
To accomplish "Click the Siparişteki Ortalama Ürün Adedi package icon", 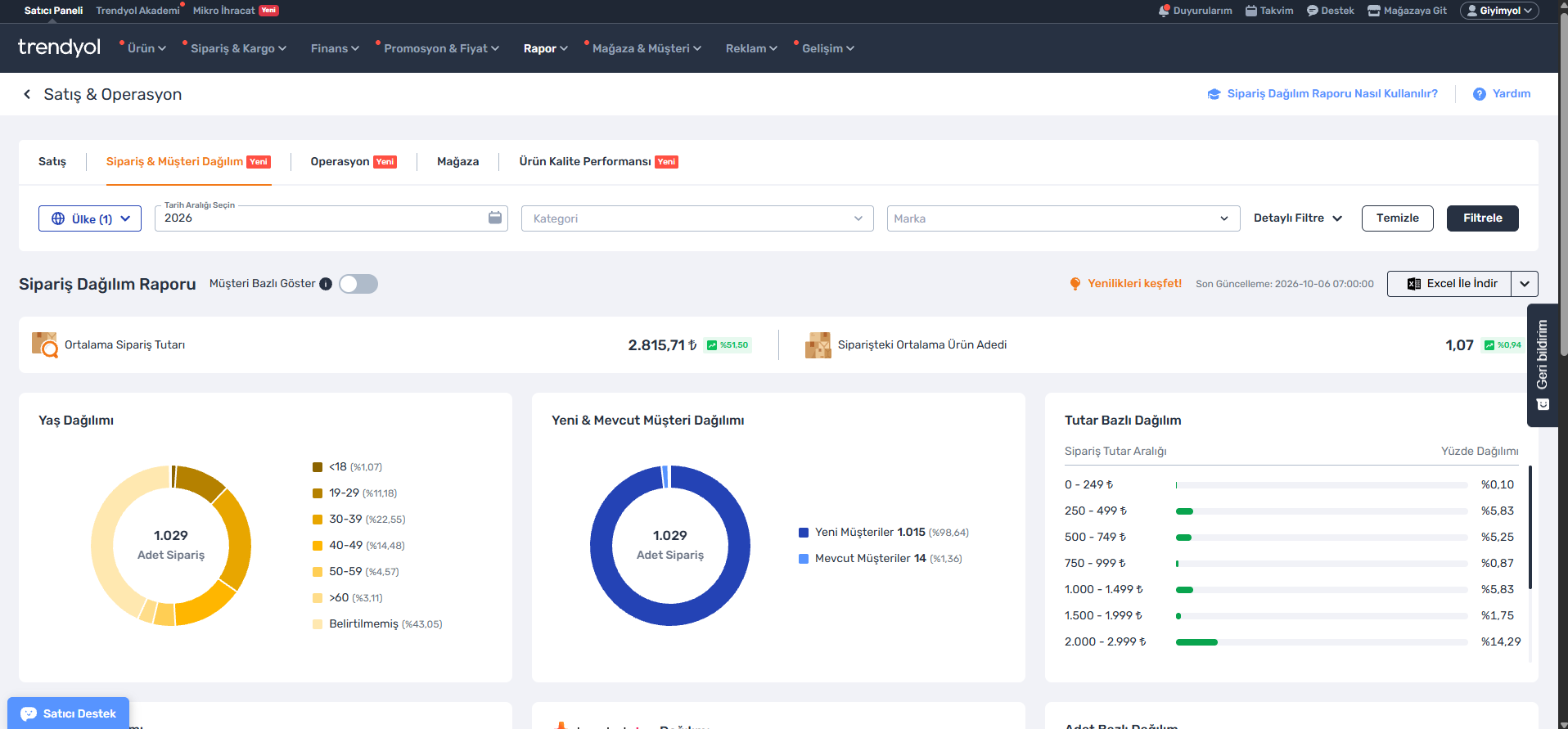I will coord(818,344).
